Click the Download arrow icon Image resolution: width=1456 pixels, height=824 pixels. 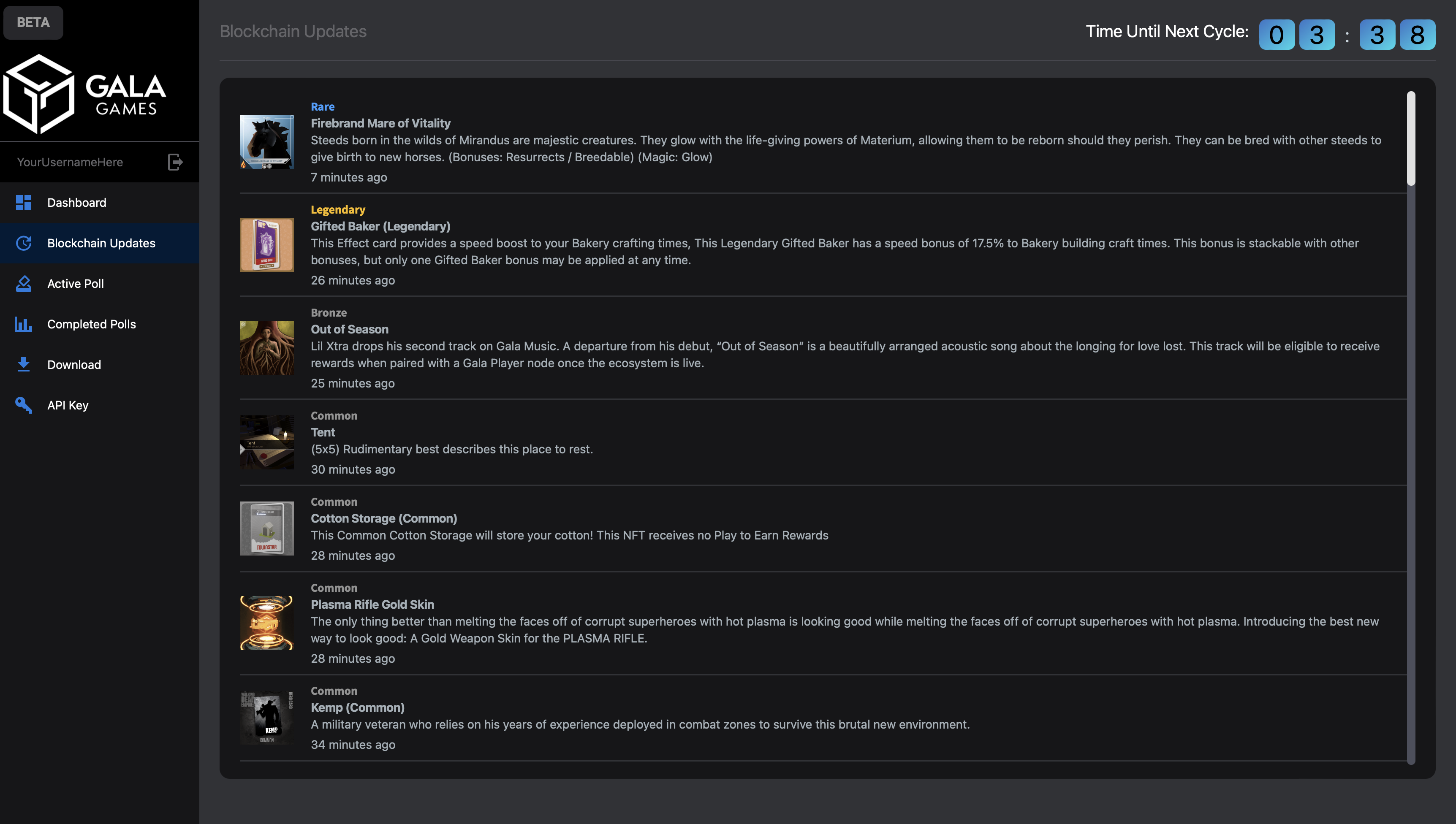click(24, 364)
